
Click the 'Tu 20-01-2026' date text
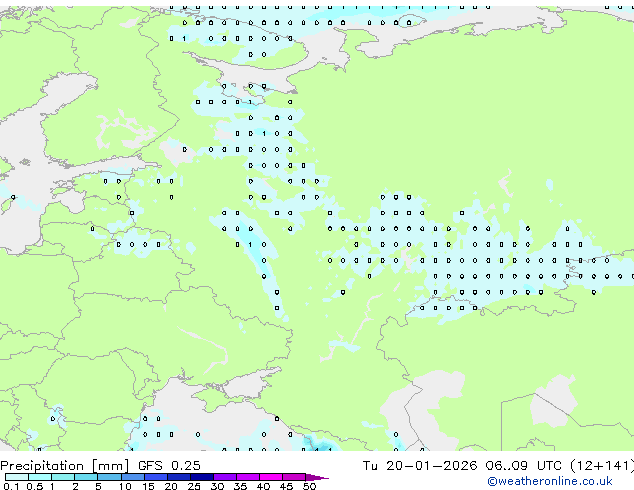(420, 465)
